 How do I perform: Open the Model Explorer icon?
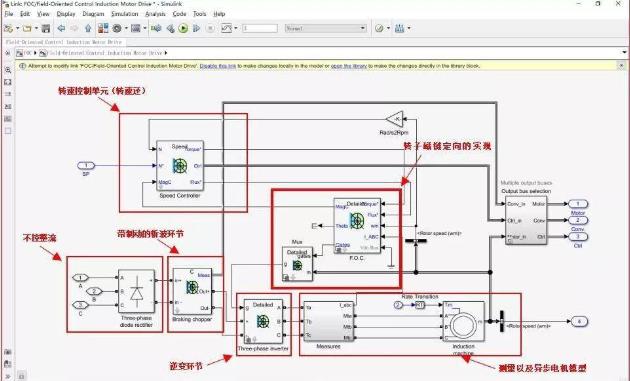coord(136,29)
